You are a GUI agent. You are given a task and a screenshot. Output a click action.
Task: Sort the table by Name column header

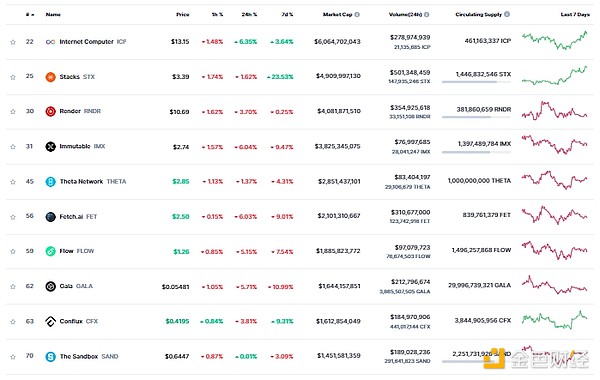click(53, 15)
